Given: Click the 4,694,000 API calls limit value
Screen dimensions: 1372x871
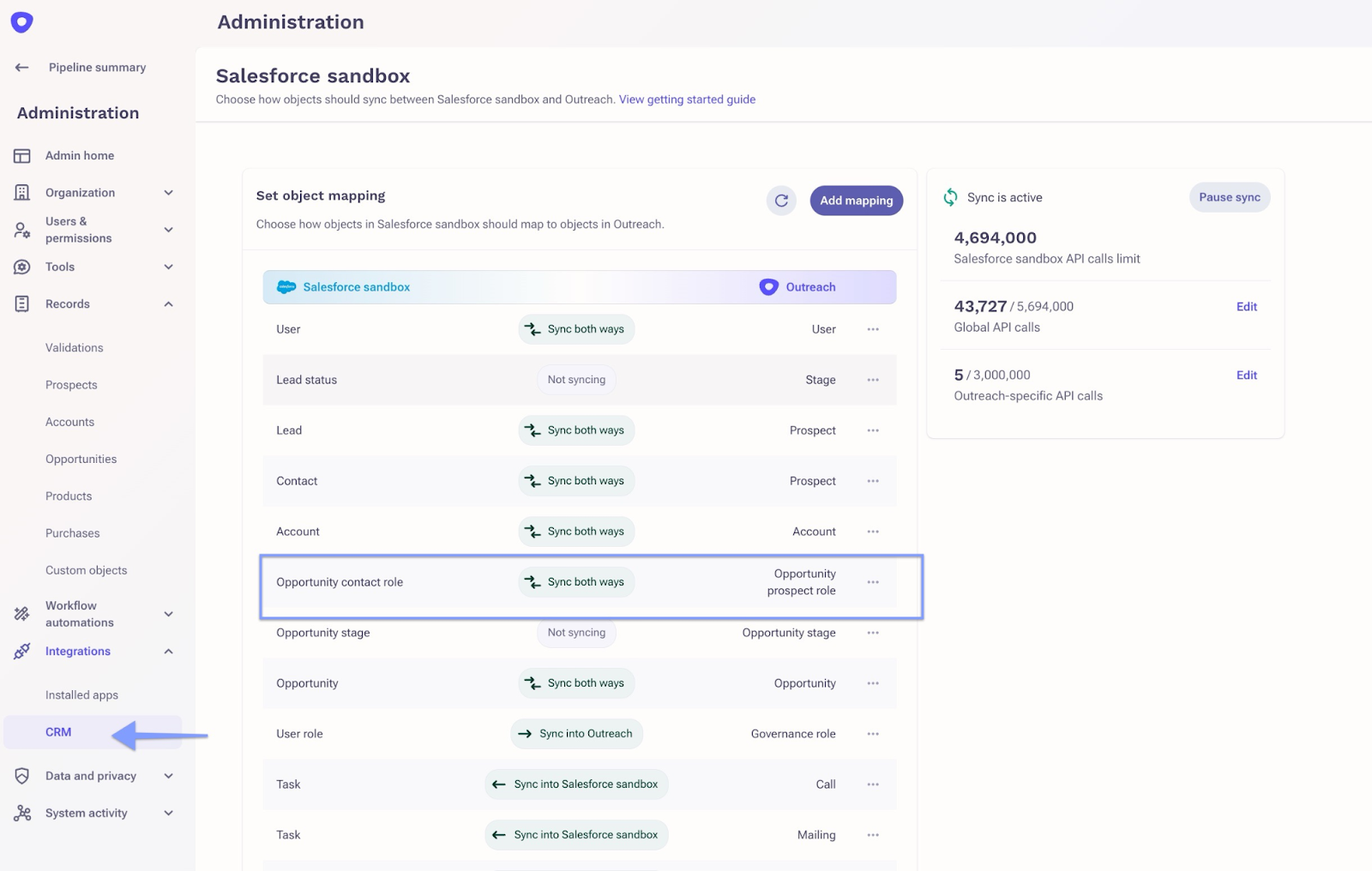Looking at the screenshot, I should [996, 238].
